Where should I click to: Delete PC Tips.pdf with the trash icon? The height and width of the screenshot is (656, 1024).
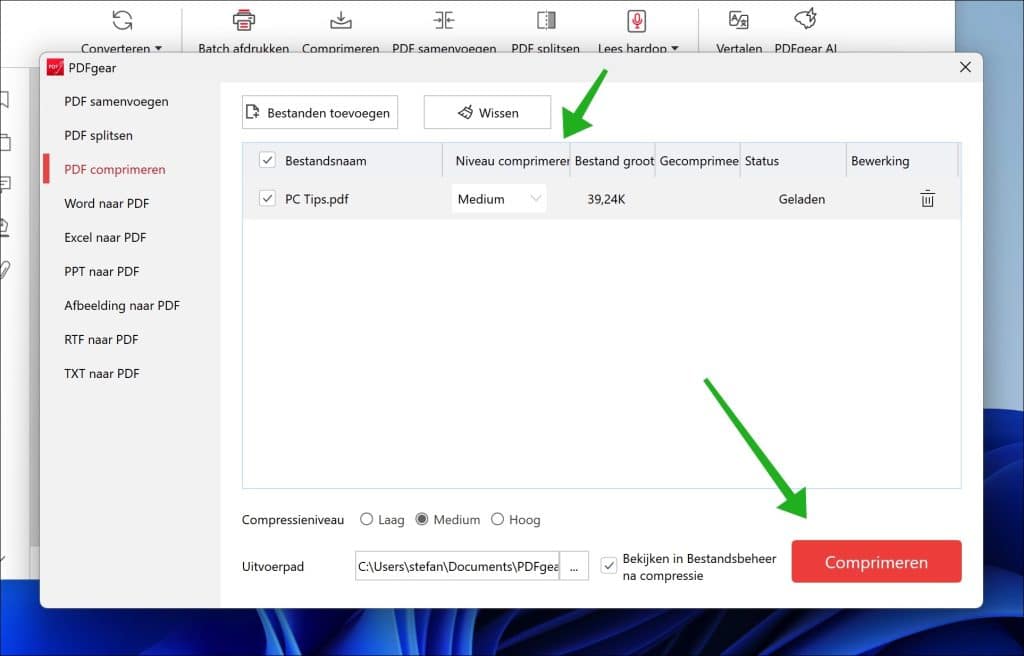tap(927, 199)
